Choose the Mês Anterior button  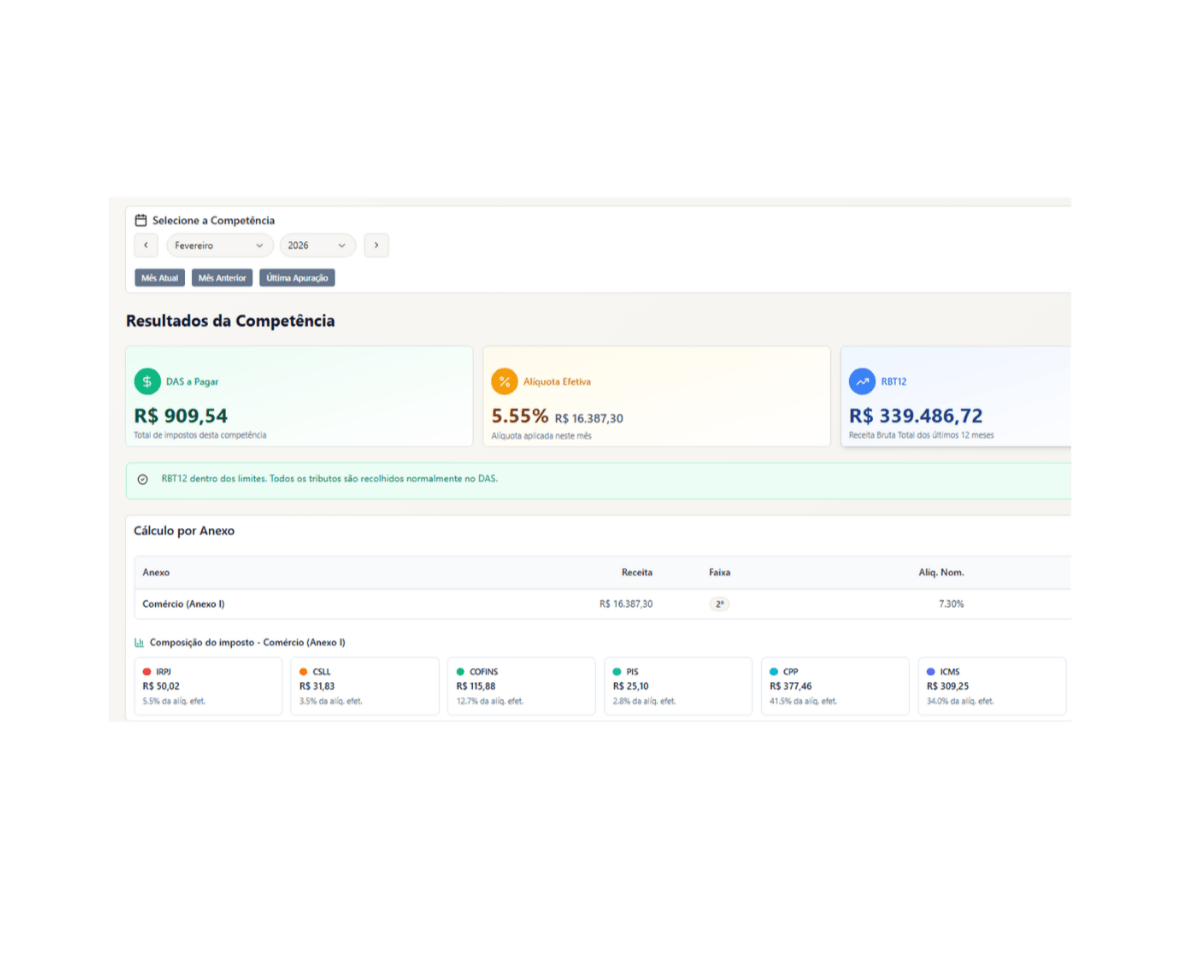click(x=222, y=278)
